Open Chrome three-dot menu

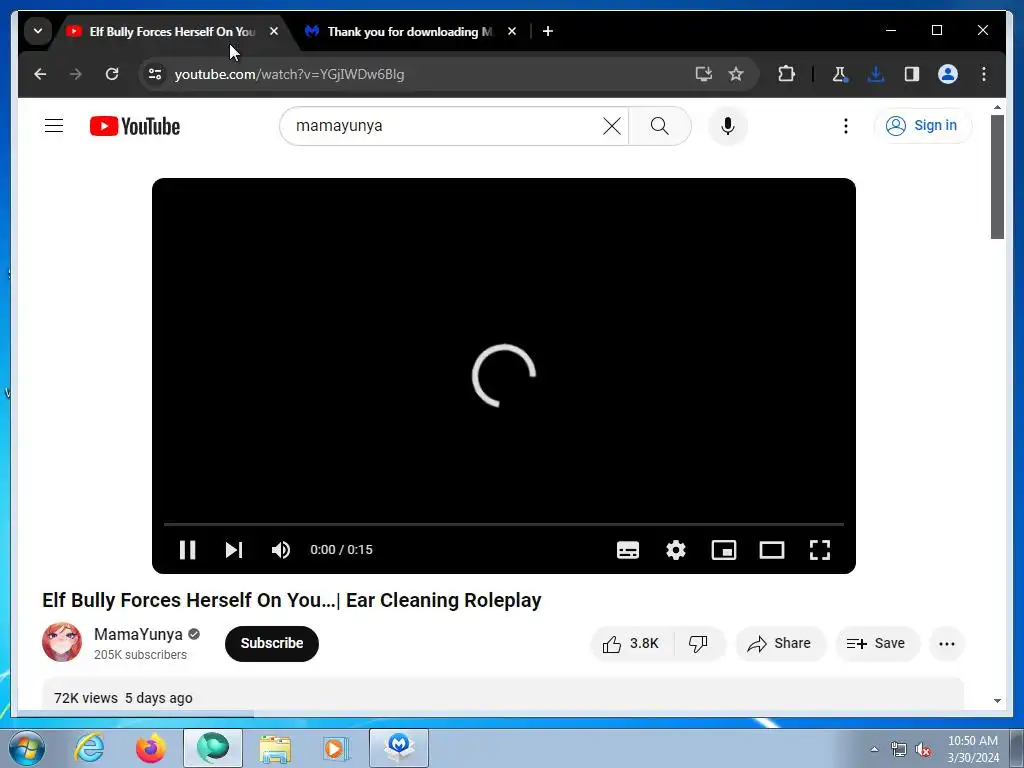tap(984, 74)
